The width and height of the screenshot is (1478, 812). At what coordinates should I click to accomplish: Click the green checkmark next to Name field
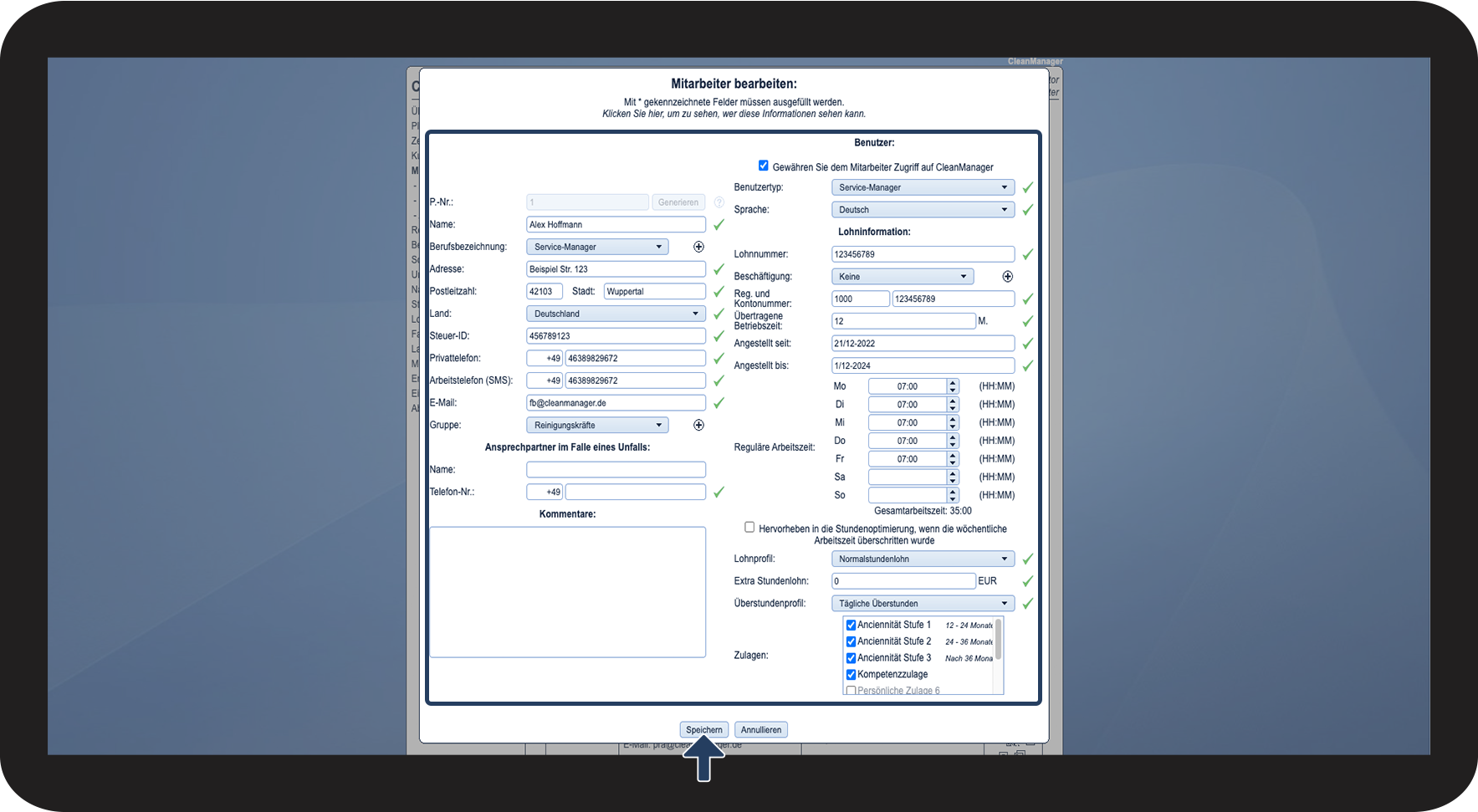(719, 224)
